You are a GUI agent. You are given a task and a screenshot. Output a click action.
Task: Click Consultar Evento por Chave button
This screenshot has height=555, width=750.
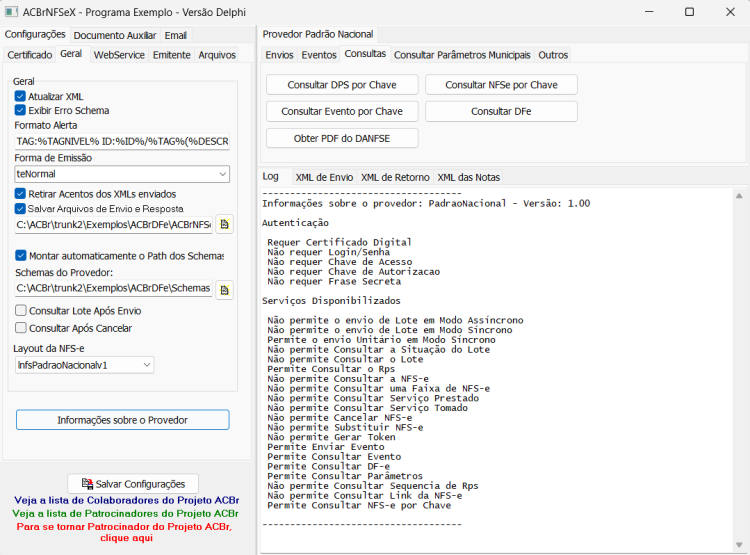[342, 111]
